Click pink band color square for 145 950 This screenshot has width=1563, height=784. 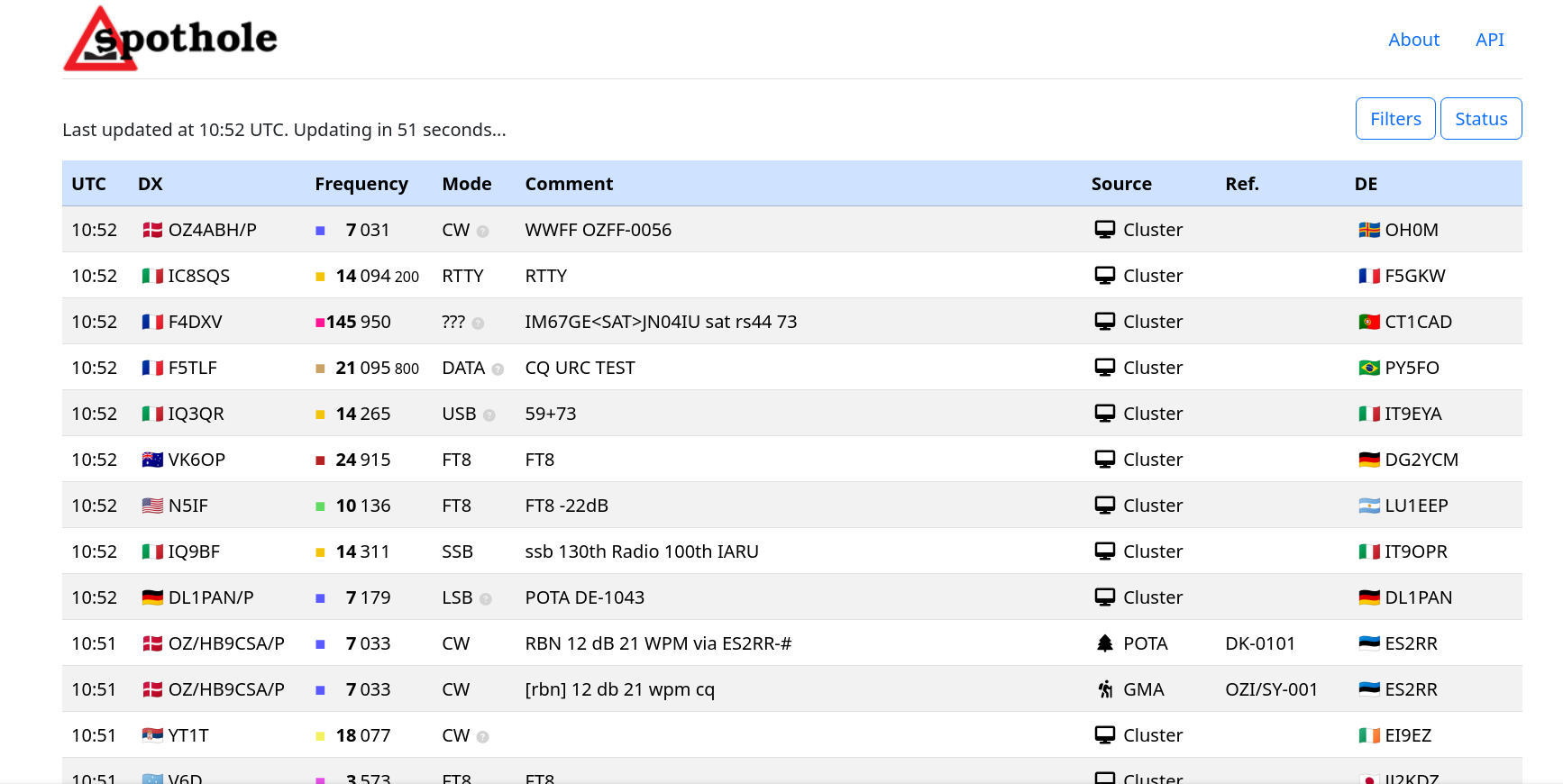coord(320,323)
